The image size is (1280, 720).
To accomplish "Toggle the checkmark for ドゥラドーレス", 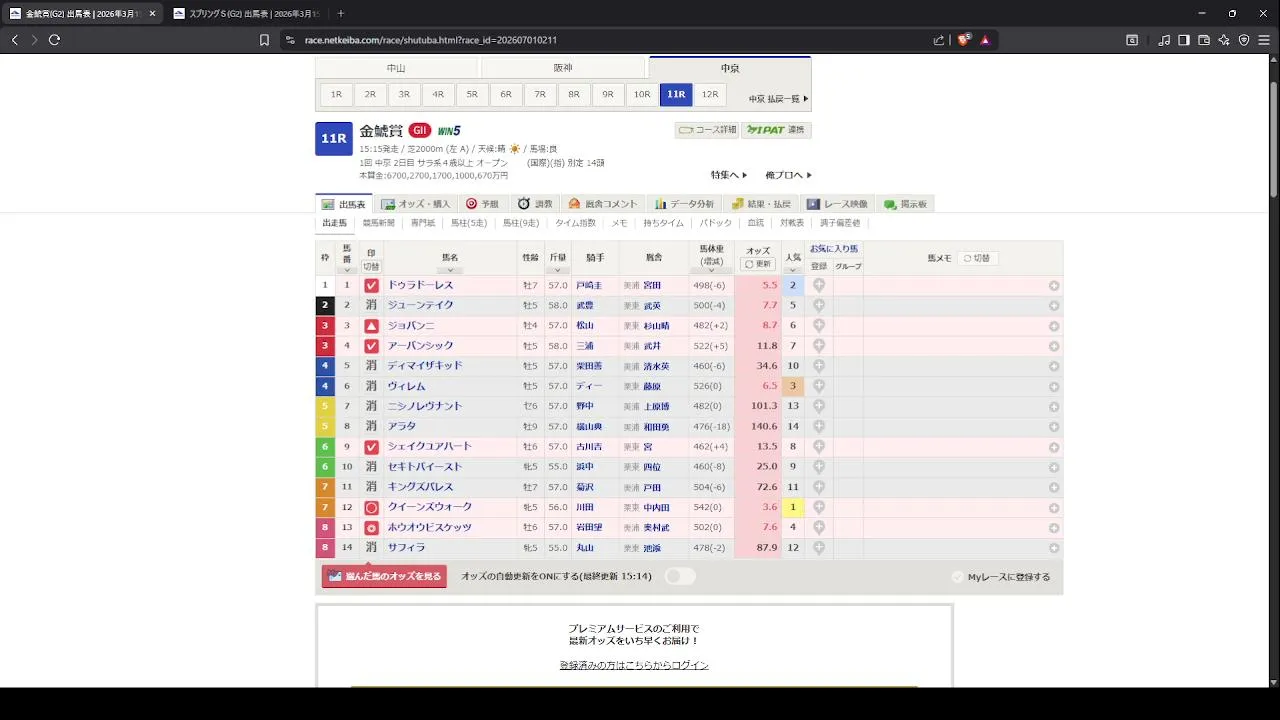I will 371,285.
